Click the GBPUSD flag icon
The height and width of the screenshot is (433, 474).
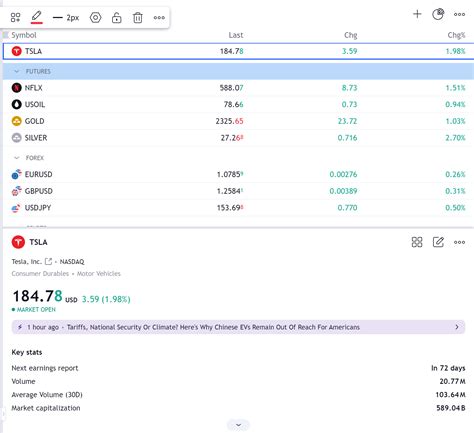[x=16, y=191]
